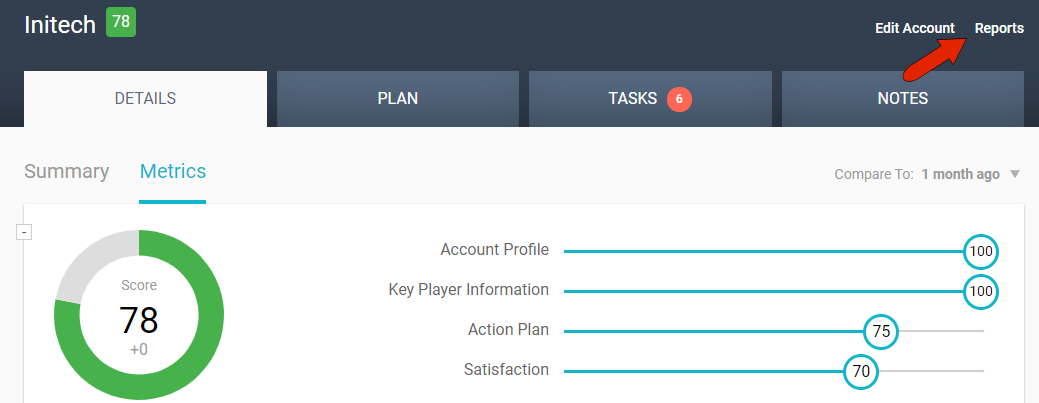Click the Satisfaction metric label
The image size is (1039, 403).
[x=506, y=370]
